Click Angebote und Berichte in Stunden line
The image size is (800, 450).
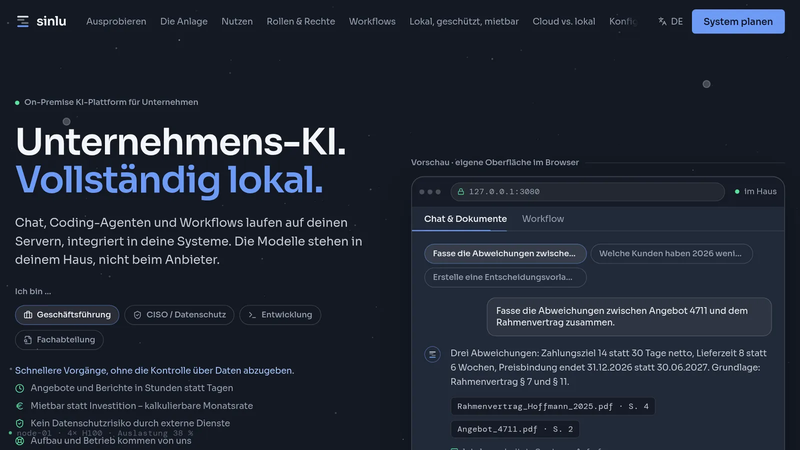(x=132, y=388)
